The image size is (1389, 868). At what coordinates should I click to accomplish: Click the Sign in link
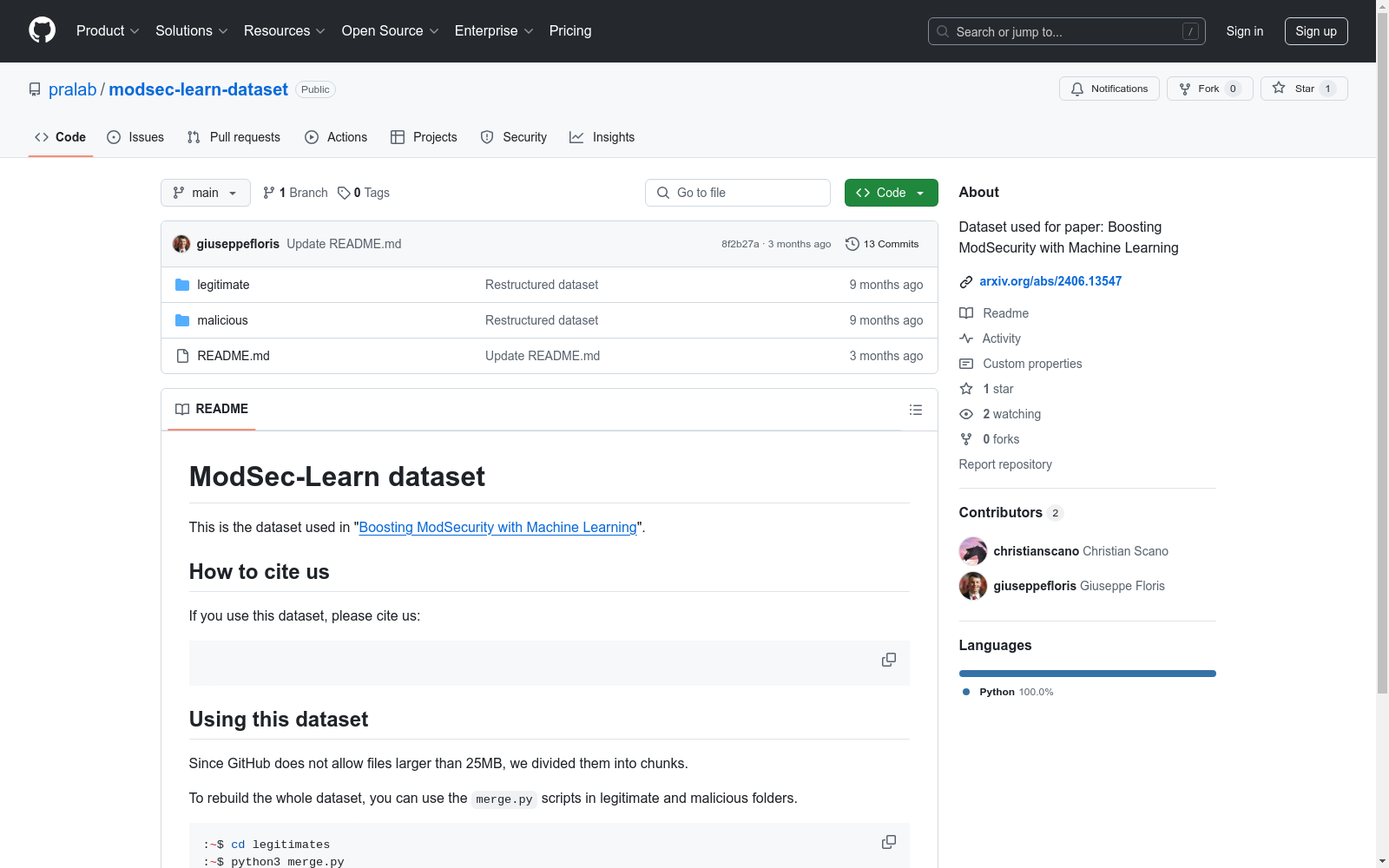coord(1245,31)
